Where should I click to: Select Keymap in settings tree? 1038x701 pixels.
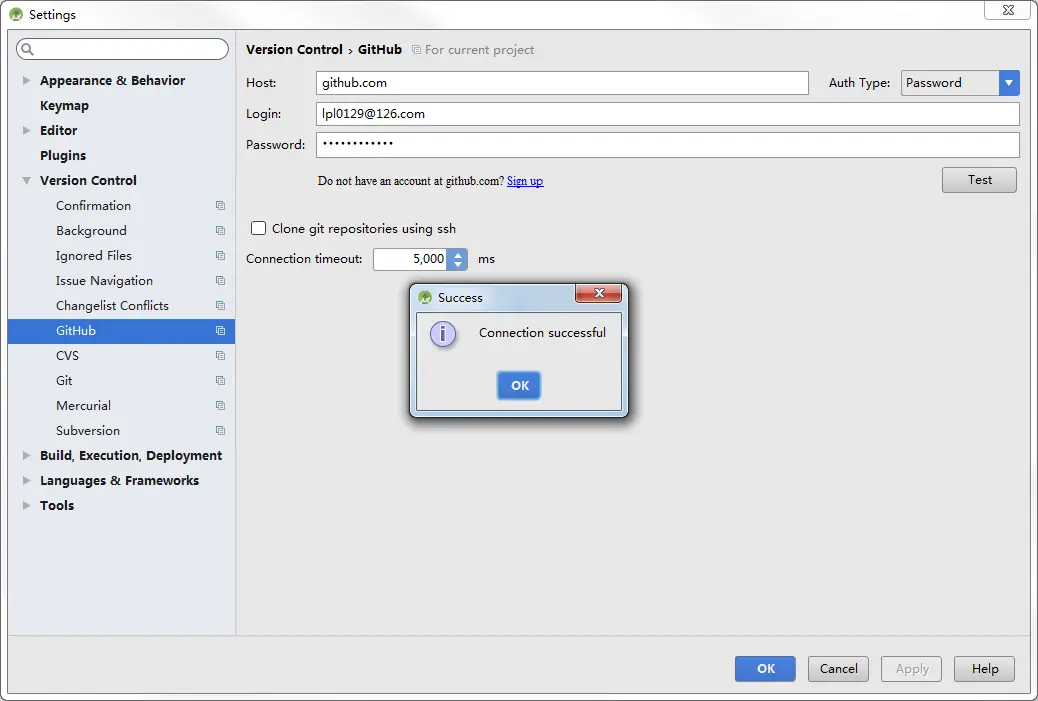[64, 106]
